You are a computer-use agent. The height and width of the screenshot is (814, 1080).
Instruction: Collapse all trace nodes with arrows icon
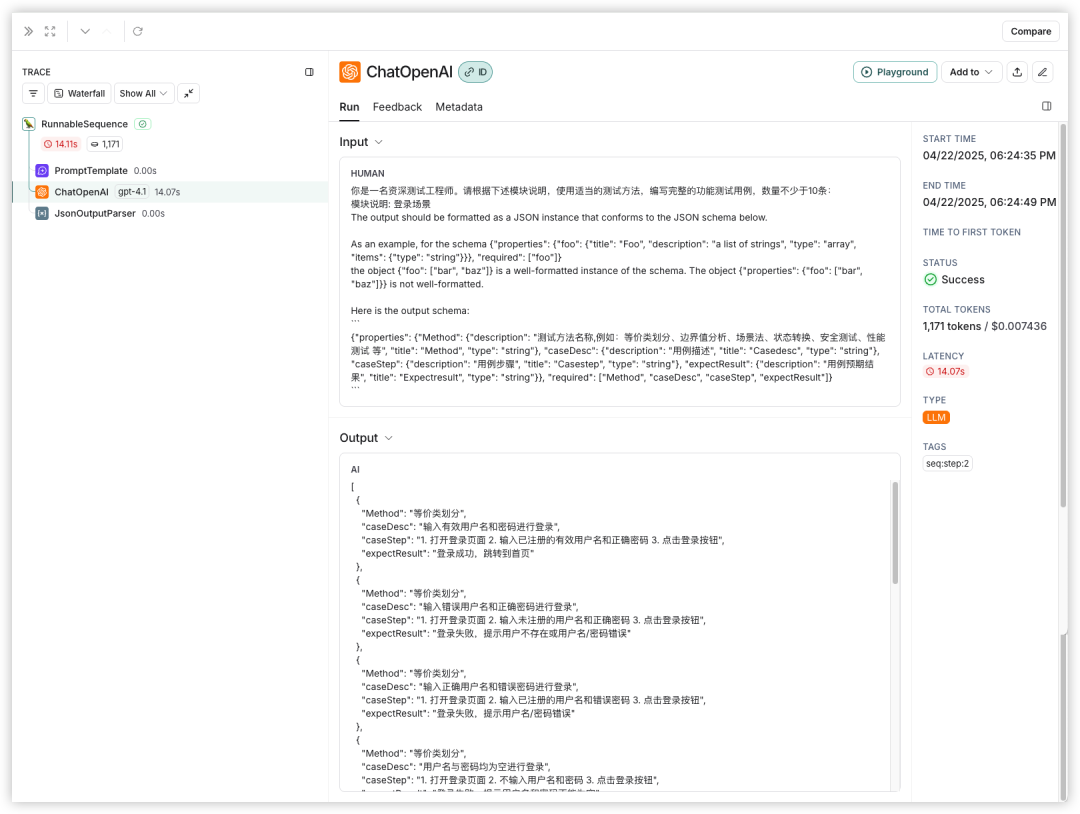(x=188, y=93)
